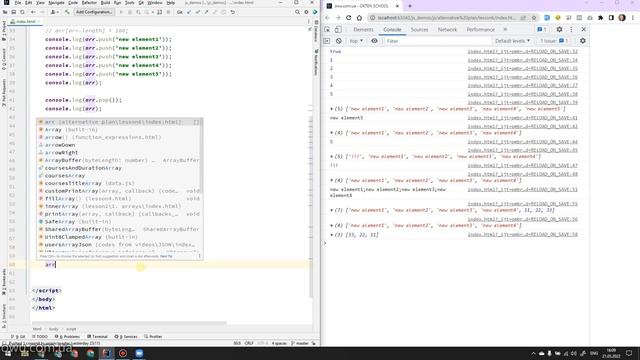Viewport: 640px width, 360px height.
Task: Choose Array (built-in) in the autocomplete list
Action: pyautogui.click(x=119, y=130)
